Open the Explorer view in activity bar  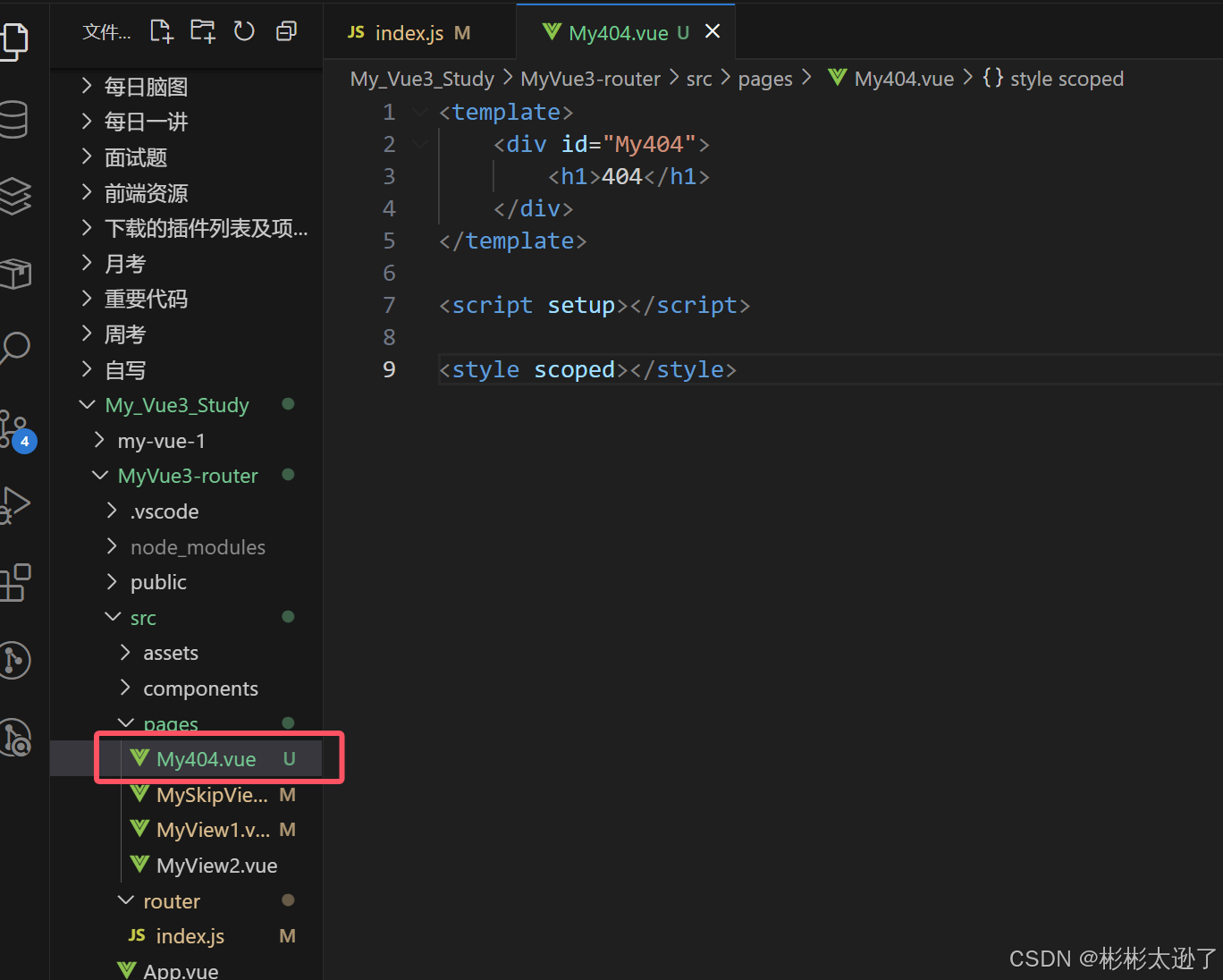click(x=13, y=40)
